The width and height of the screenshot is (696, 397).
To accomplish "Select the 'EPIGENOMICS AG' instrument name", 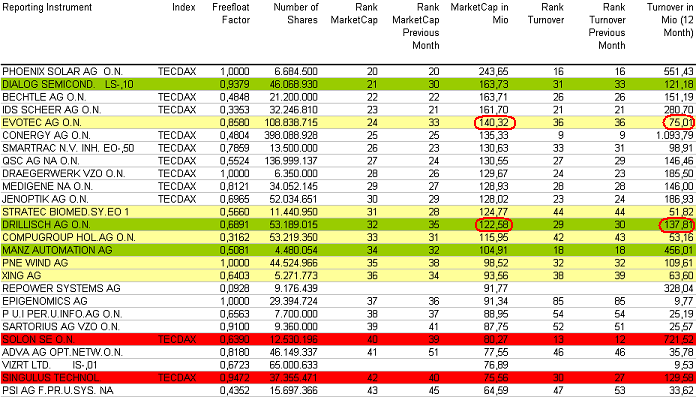I will [x=45, y=302].
